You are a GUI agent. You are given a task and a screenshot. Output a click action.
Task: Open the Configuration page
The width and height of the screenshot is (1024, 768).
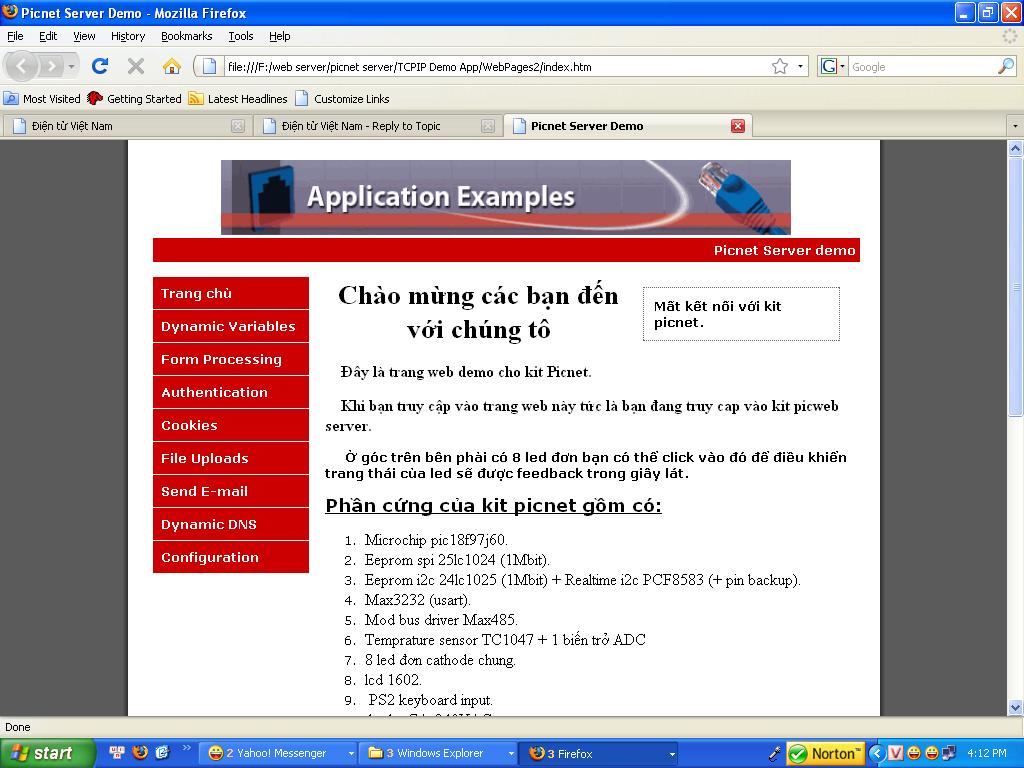231,557
